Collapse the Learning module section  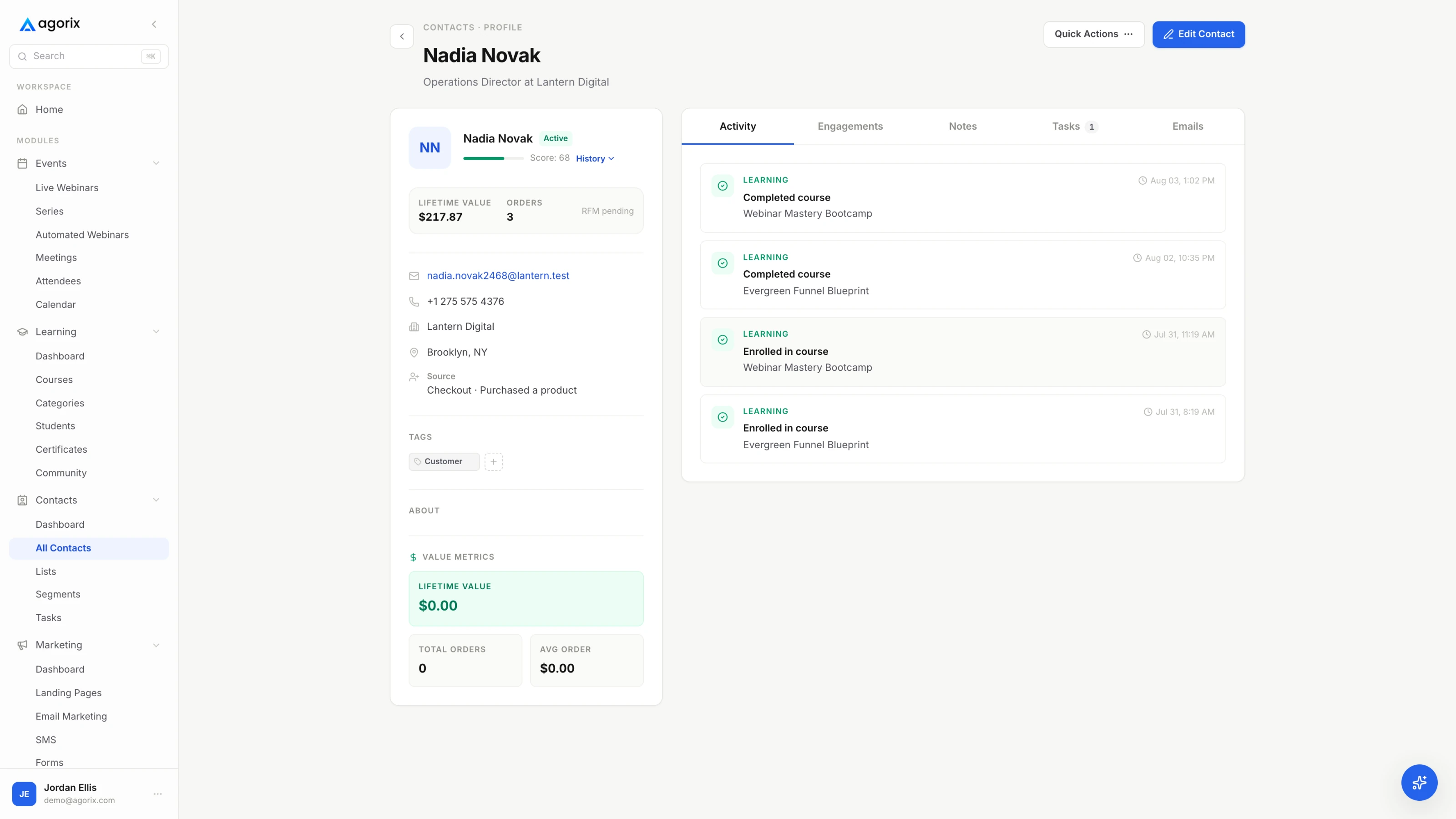156,332
